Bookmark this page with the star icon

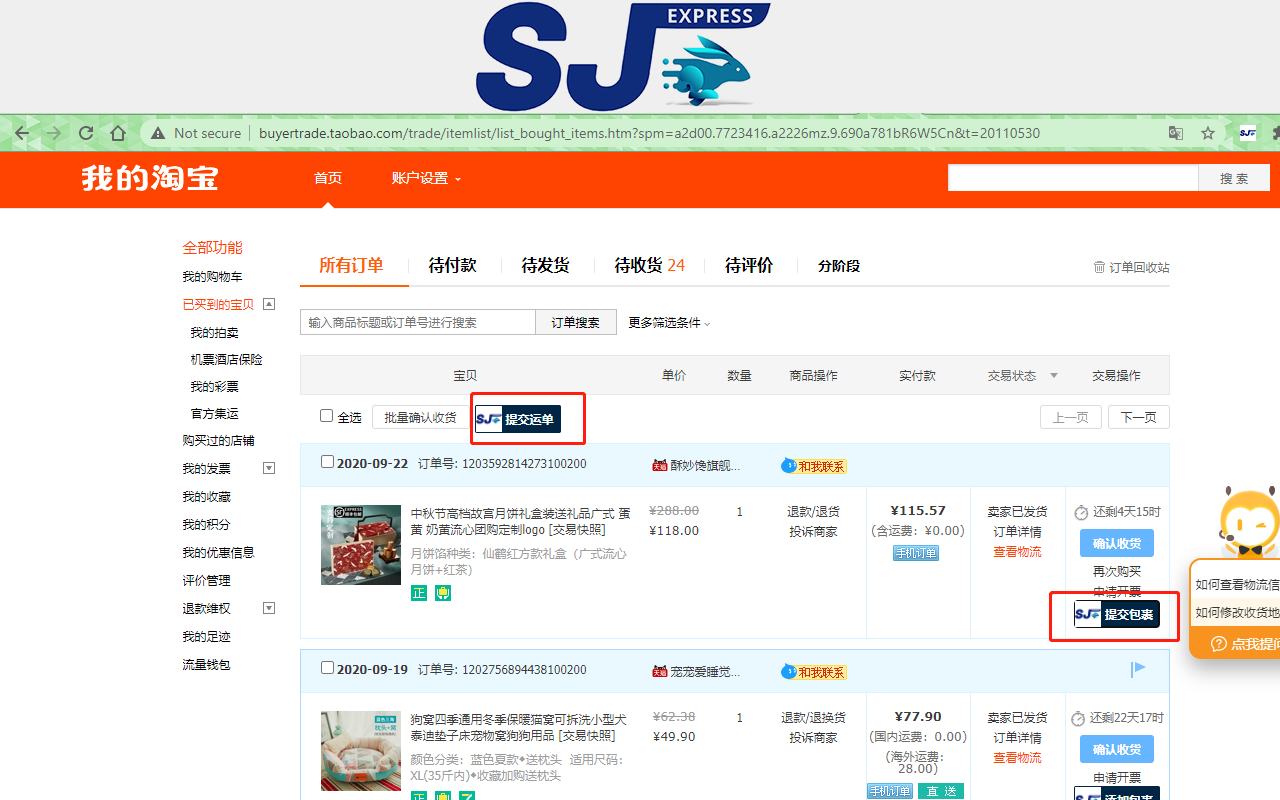pyautogui.click(x=1208, y=133)
